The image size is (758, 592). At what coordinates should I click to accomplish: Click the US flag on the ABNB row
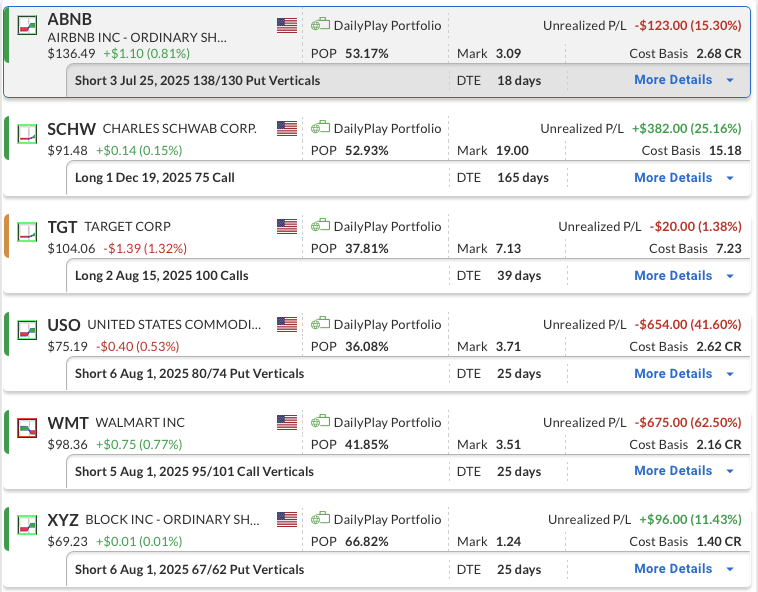point(287,25)
